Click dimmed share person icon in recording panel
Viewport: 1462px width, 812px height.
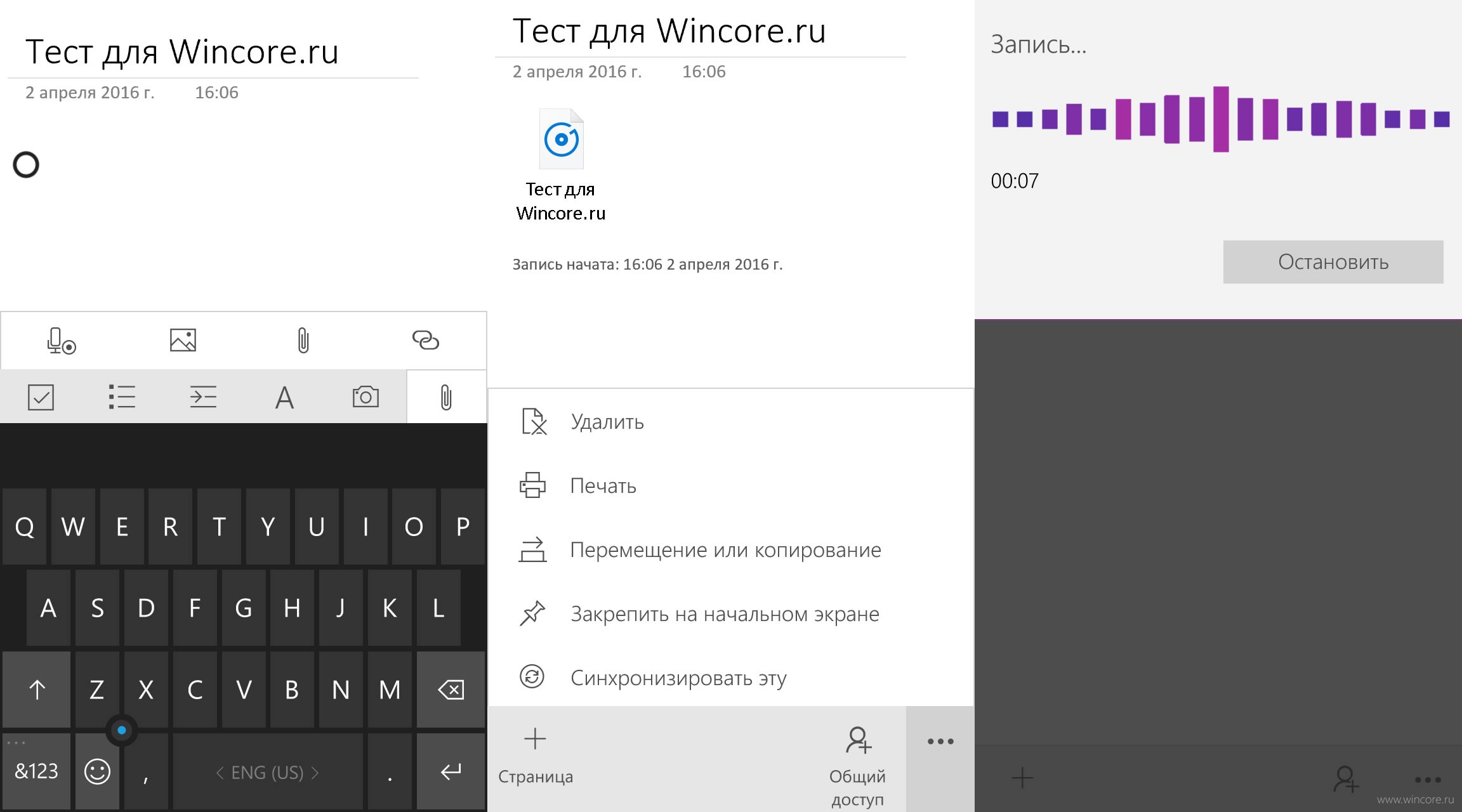pyautogui.click(x=1346, y=779)
